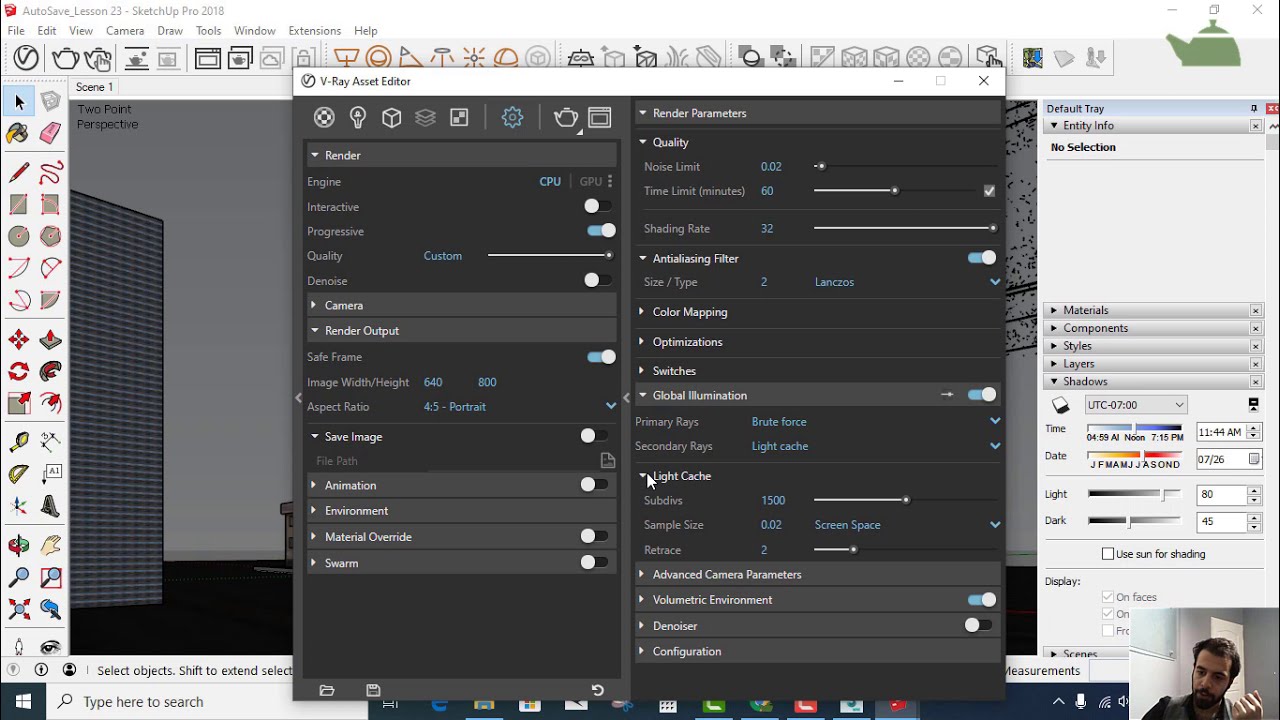
Task: Add a V-Ray sphere light
Action: 378,58
